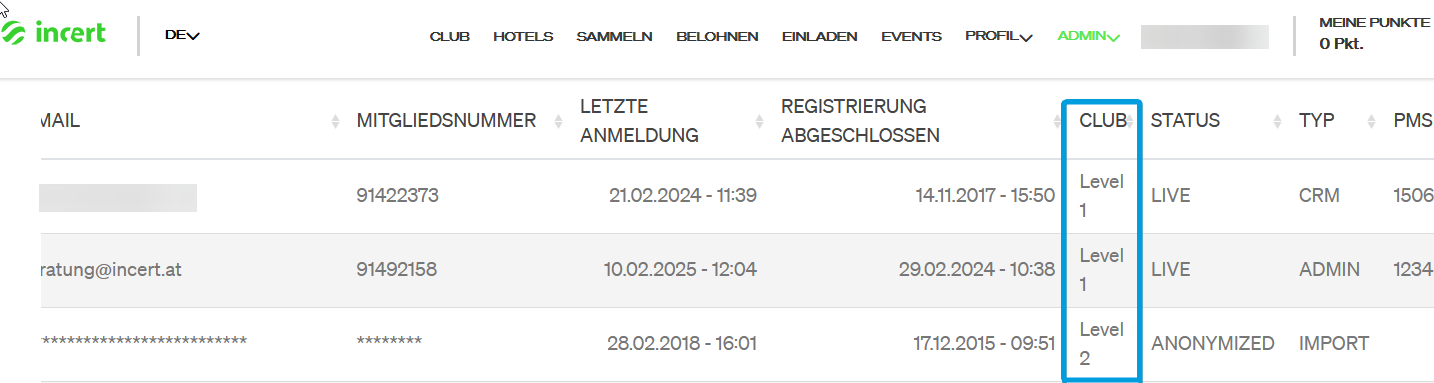This screenshot has width=1434, height=383.
Task: Sort by CLUB column arrows
Action: 1130,121
